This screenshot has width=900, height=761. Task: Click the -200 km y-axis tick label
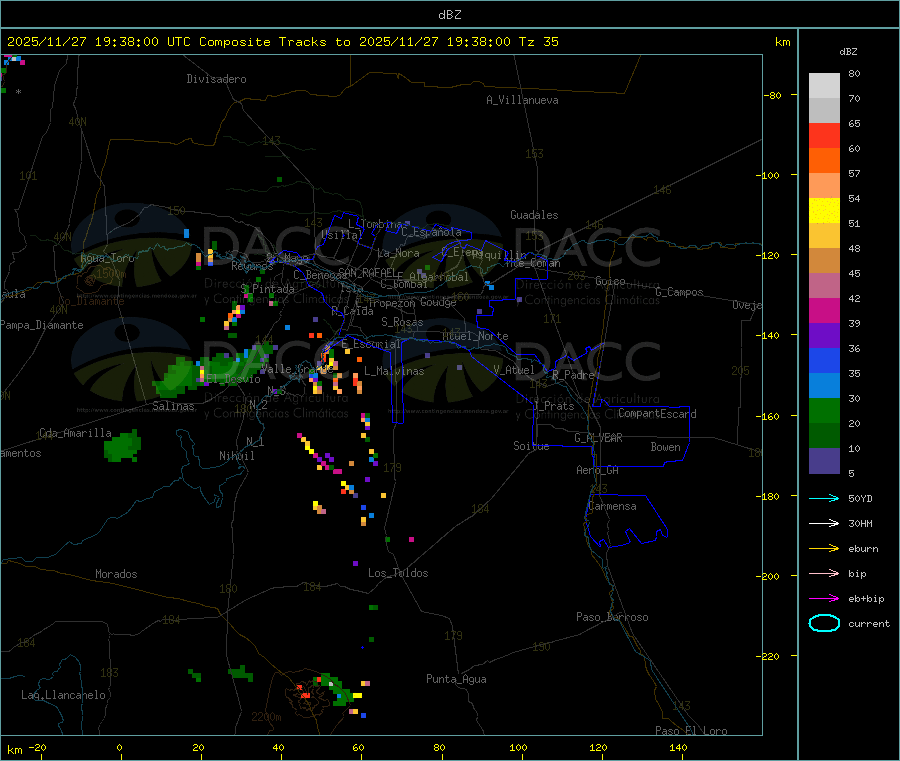click(x=770, y=576)
